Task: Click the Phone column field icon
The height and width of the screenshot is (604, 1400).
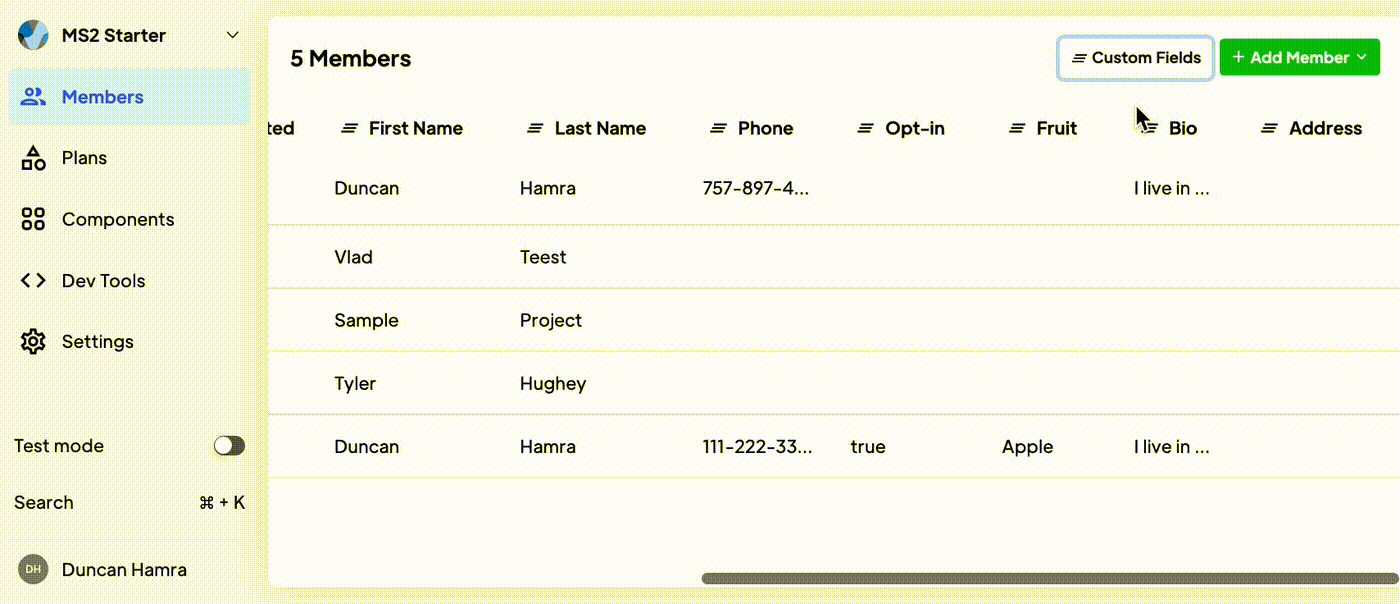Action: pyautogui.click(x=718, y=128)
